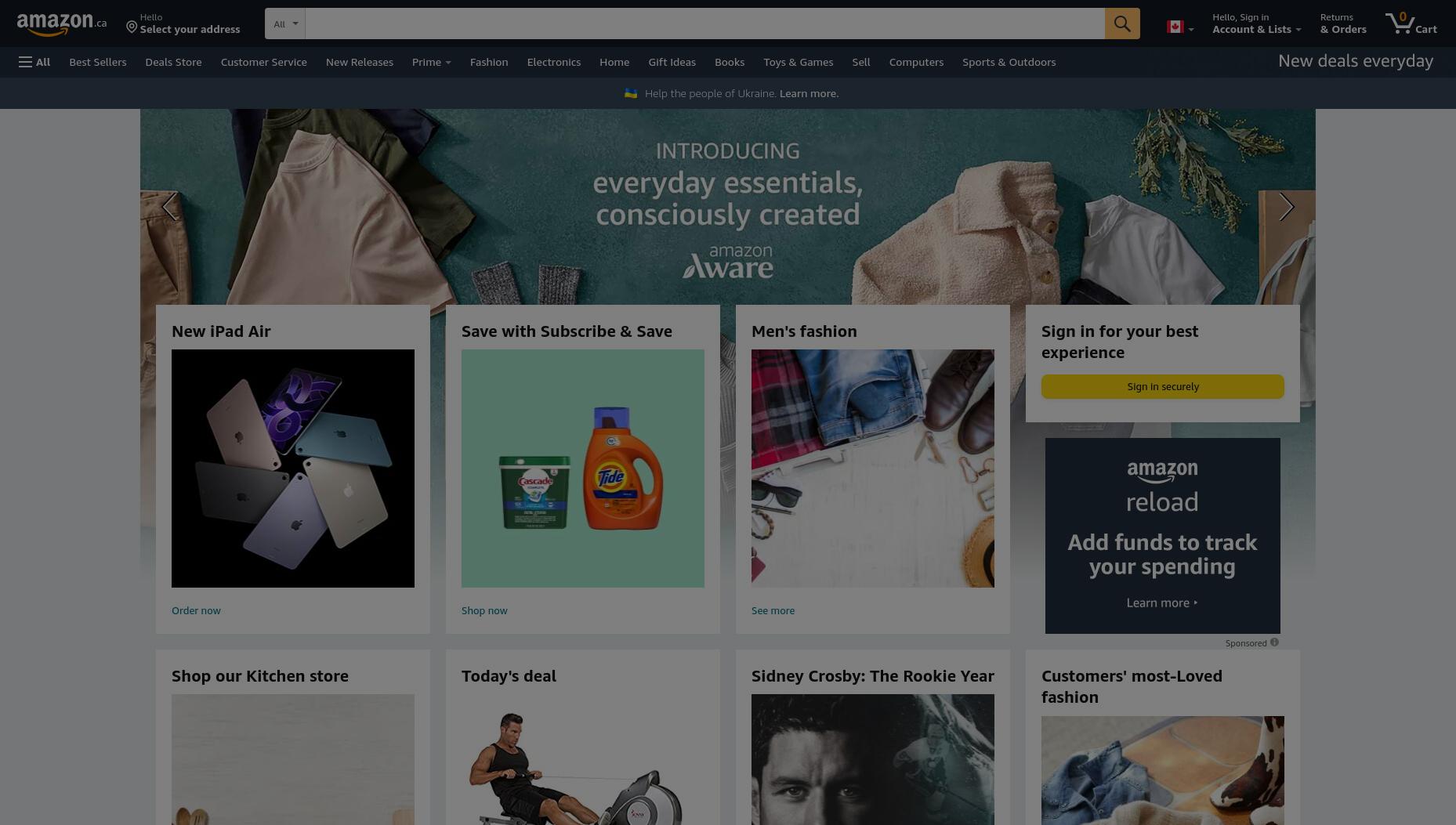Click Order now under New iPad Air
Screen dimensions: 1456x825
196,610
